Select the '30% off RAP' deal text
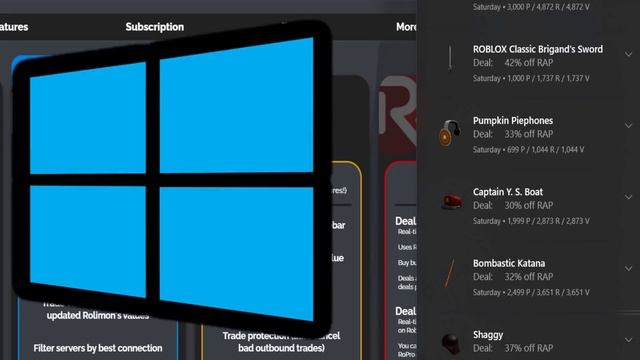 tap(529, 206)
